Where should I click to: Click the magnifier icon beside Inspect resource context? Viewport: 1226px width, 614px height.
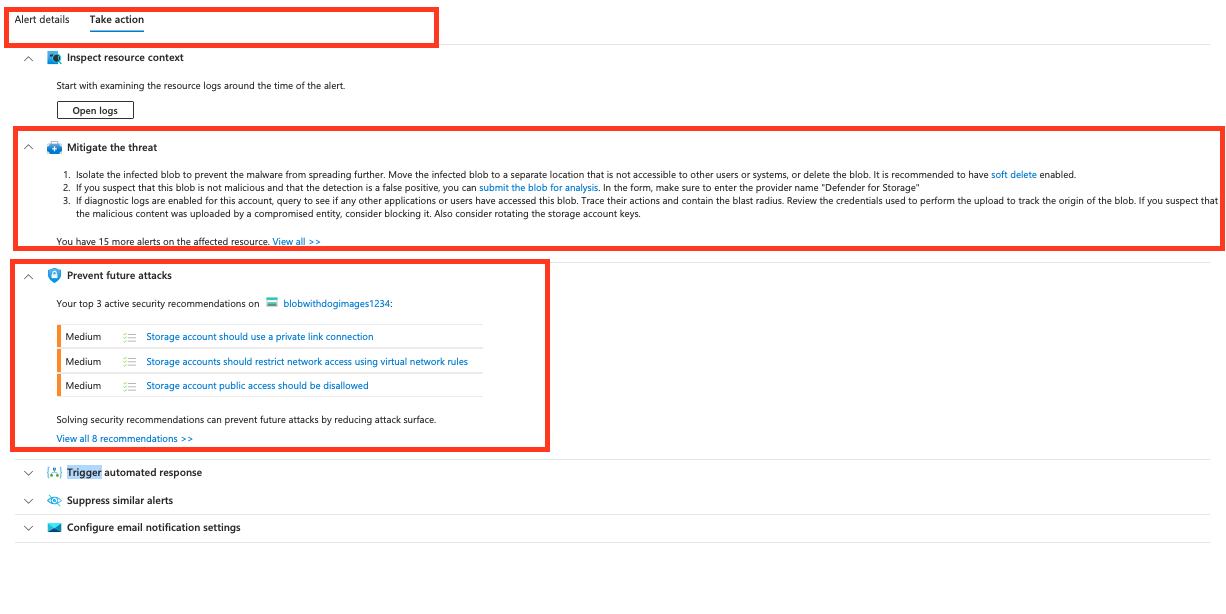(54, 58)
